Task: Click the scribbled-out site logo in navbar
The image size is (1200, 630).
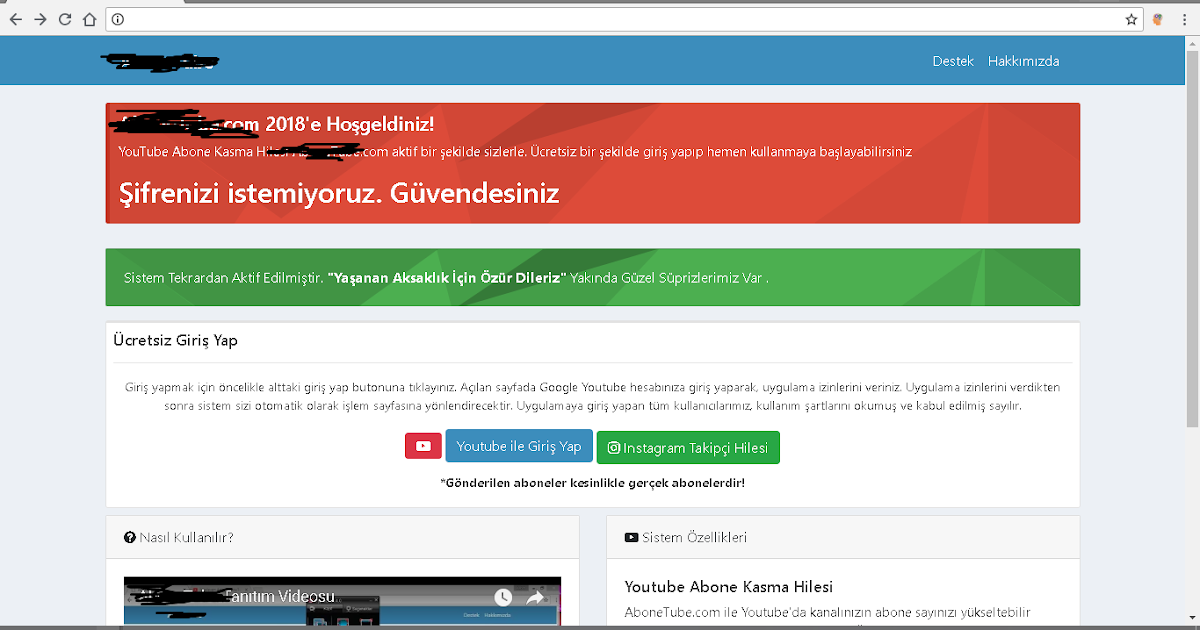Action: [161, 61]
